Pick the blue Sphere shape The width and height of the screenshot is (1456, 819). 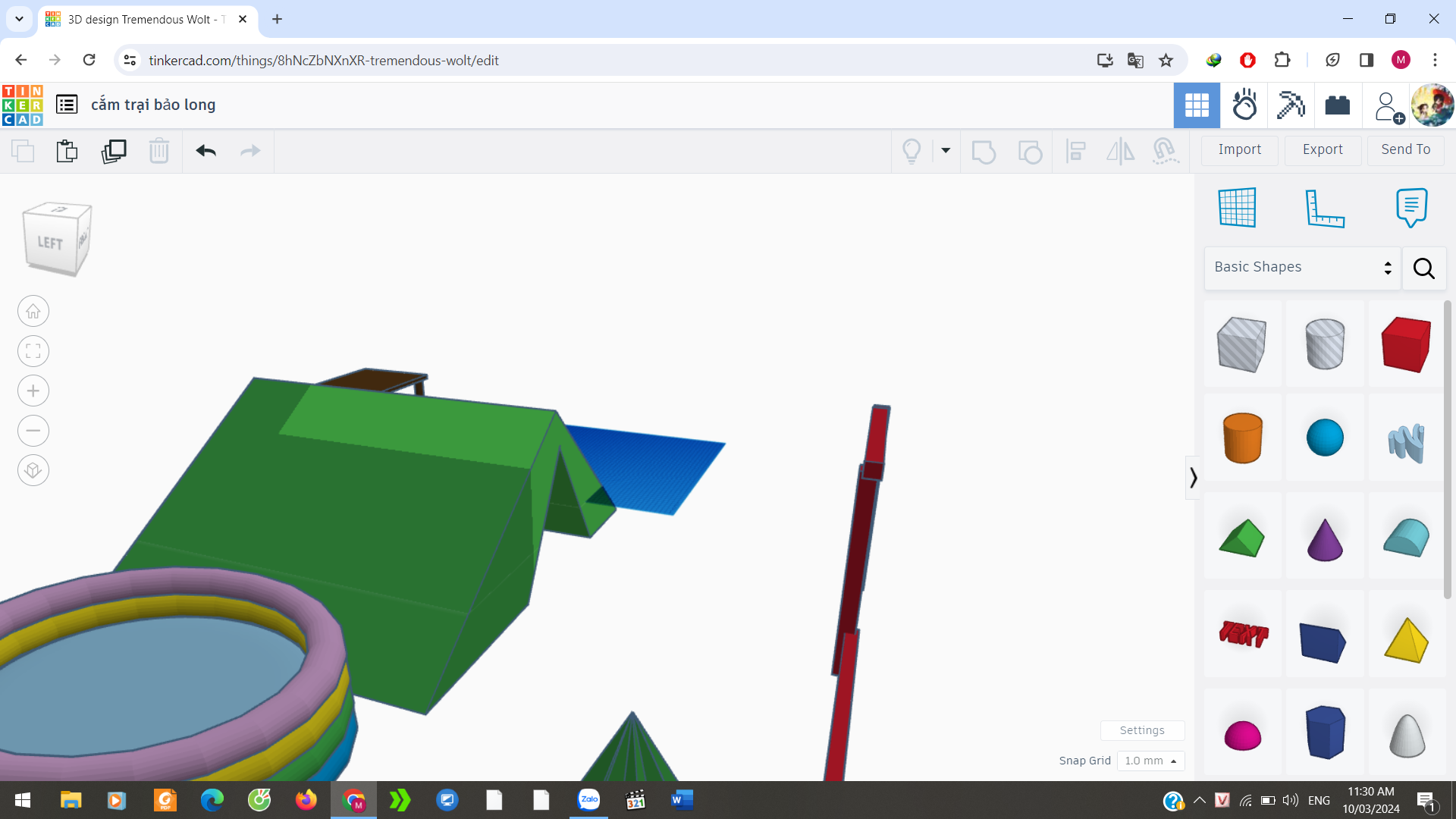click(x=1325, y=438)
